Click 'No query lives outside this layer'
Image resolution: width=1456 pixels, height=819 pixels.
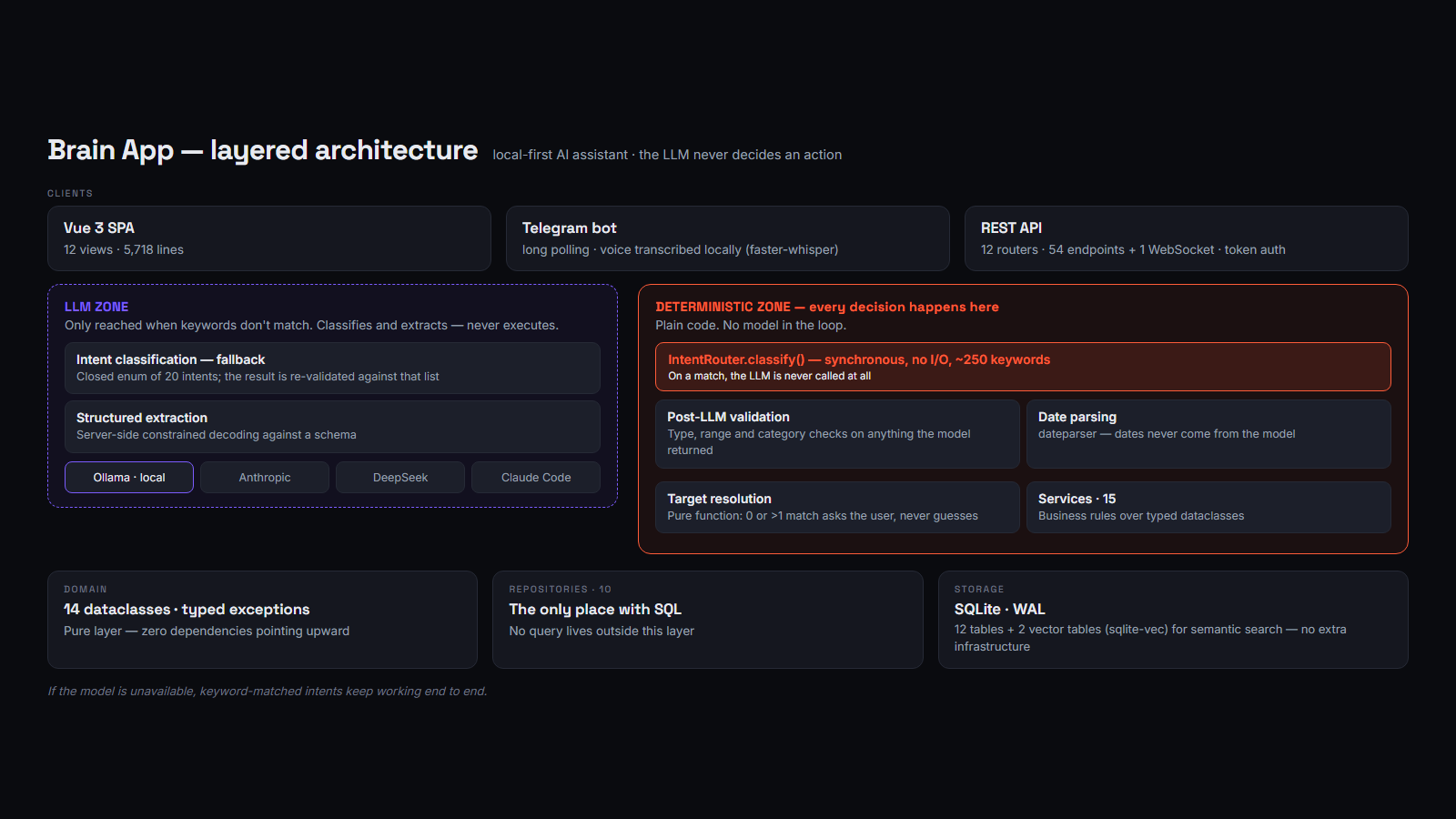coord(602,631)
